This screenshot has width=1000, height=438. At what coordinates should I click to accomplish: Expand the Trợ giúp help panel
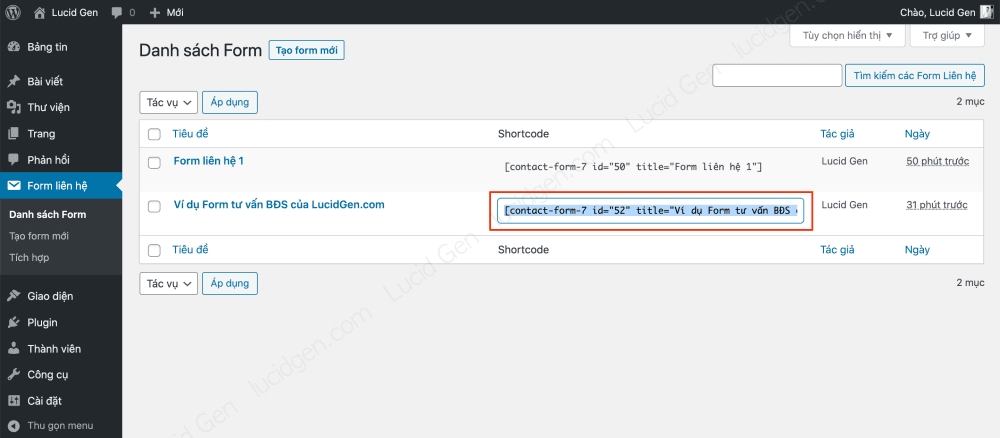pos(948,35)
